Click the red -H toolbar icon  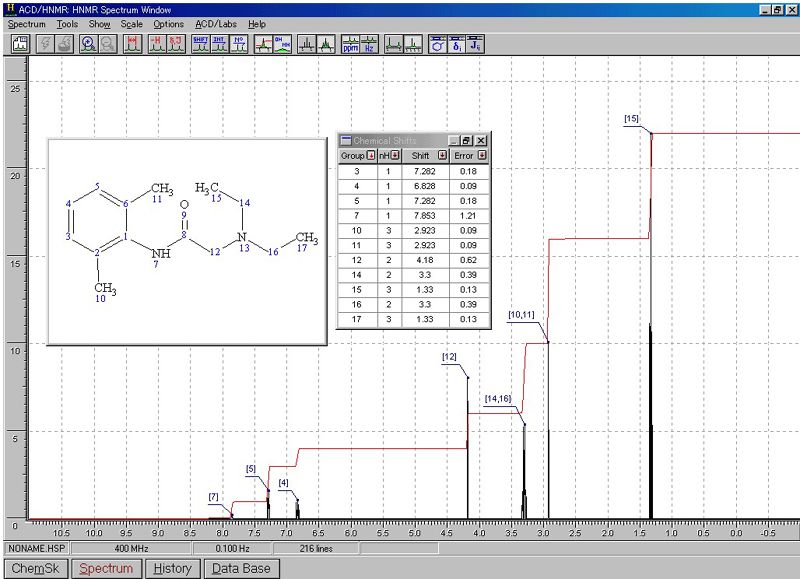[157, 44]
